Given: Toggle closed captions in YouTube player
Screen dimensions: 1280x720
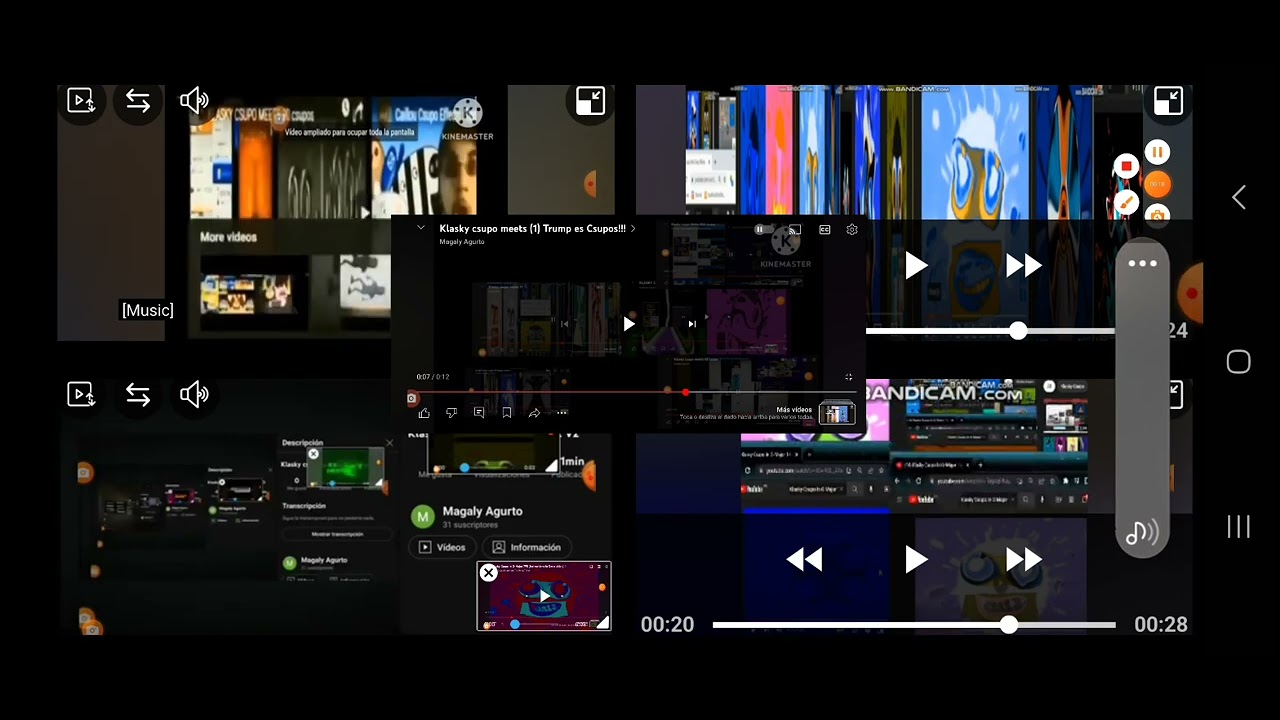Looking at the screenshot, I should [x=825, y=229].
